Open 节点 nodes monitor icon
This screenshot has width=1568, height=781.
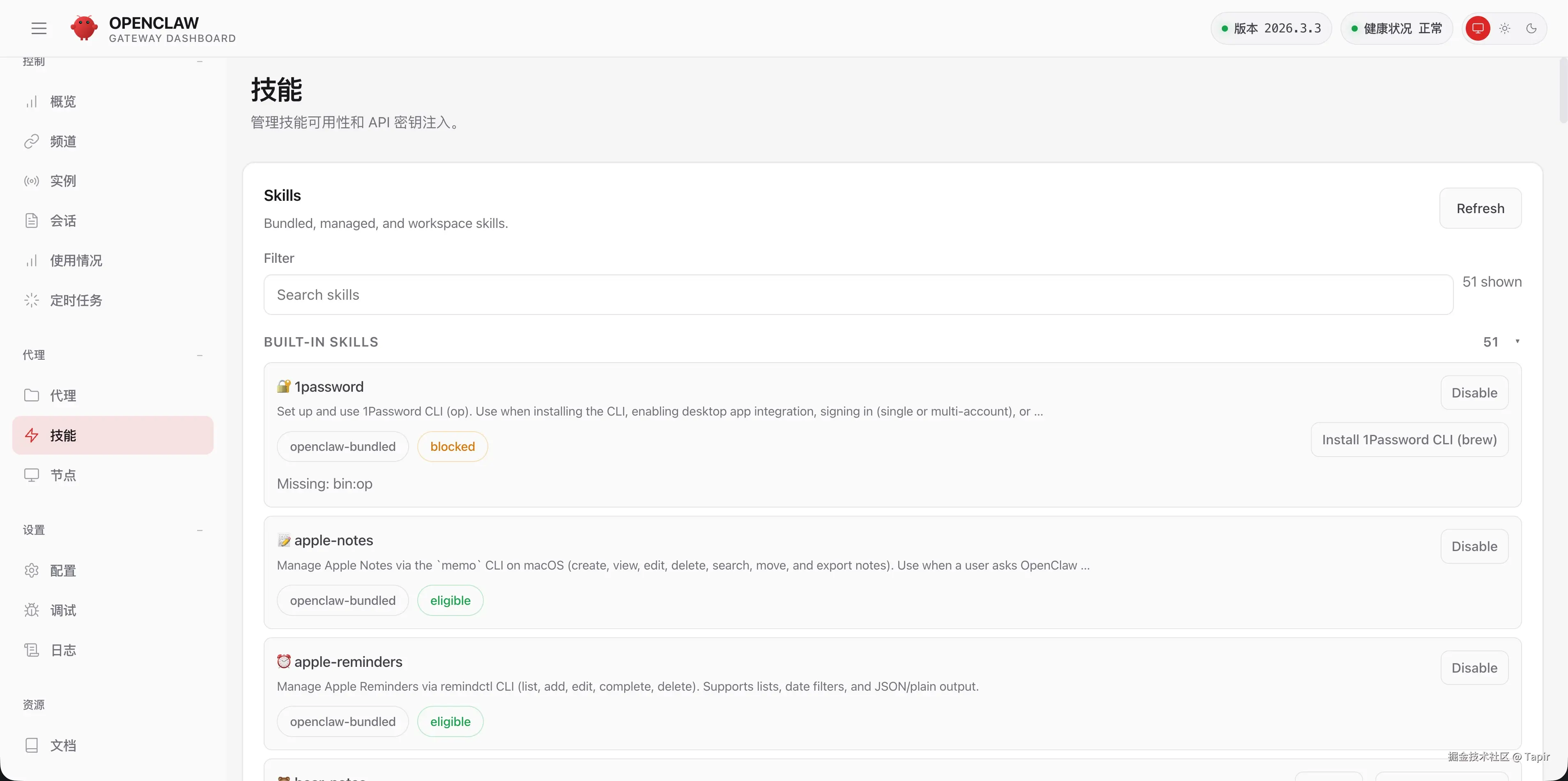pos(32,475)
